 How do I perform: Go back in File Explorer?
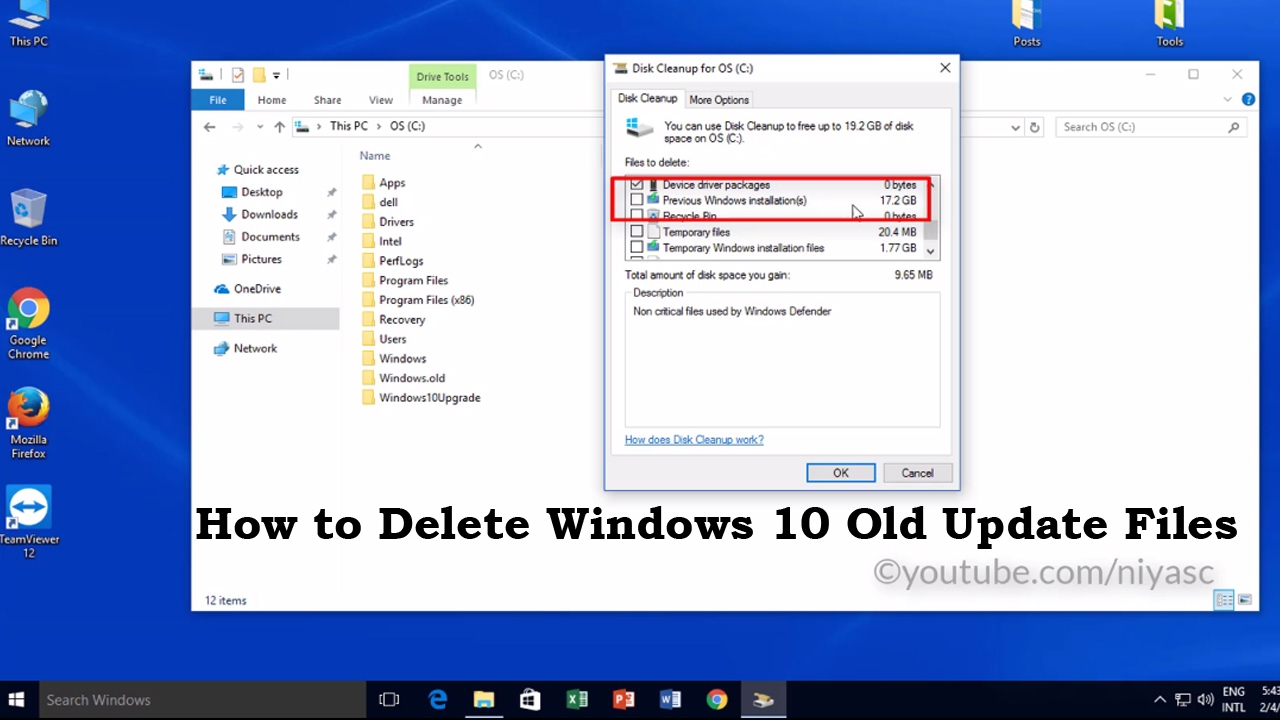(209, 127)
